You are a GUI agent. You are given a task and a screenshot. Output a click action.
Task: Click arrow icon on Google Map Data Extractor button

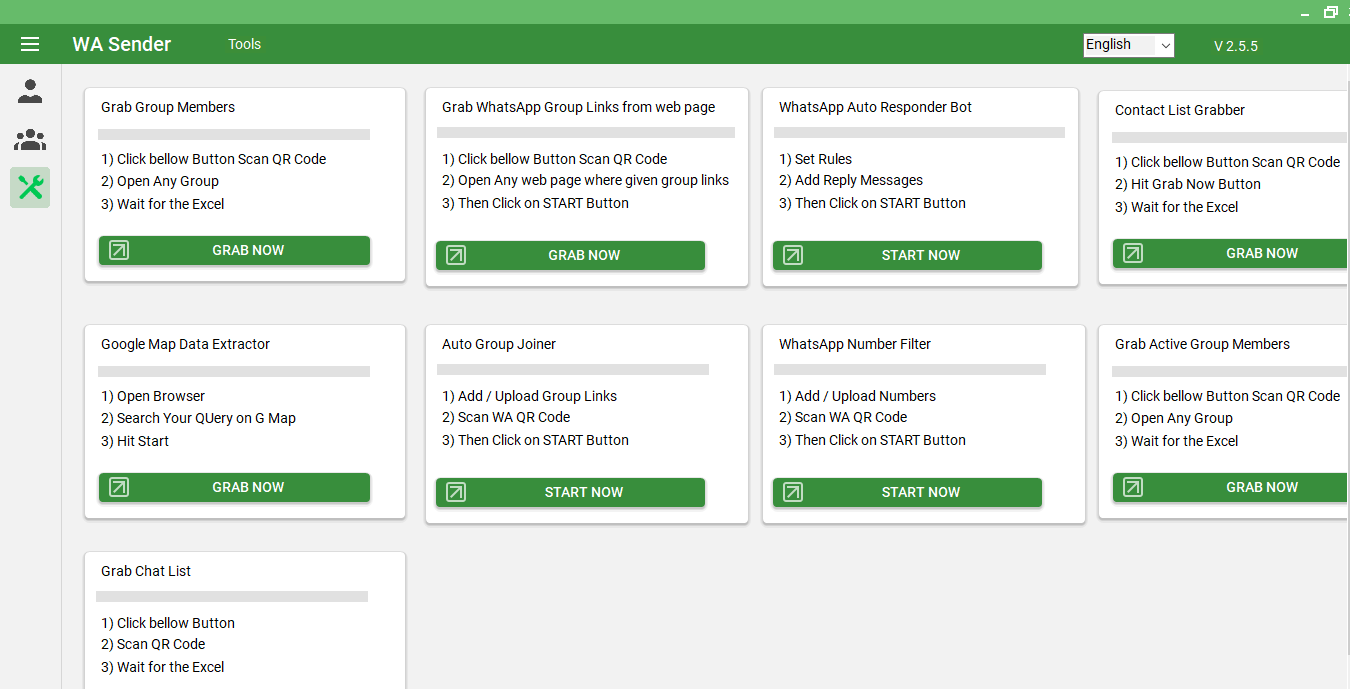119,487
